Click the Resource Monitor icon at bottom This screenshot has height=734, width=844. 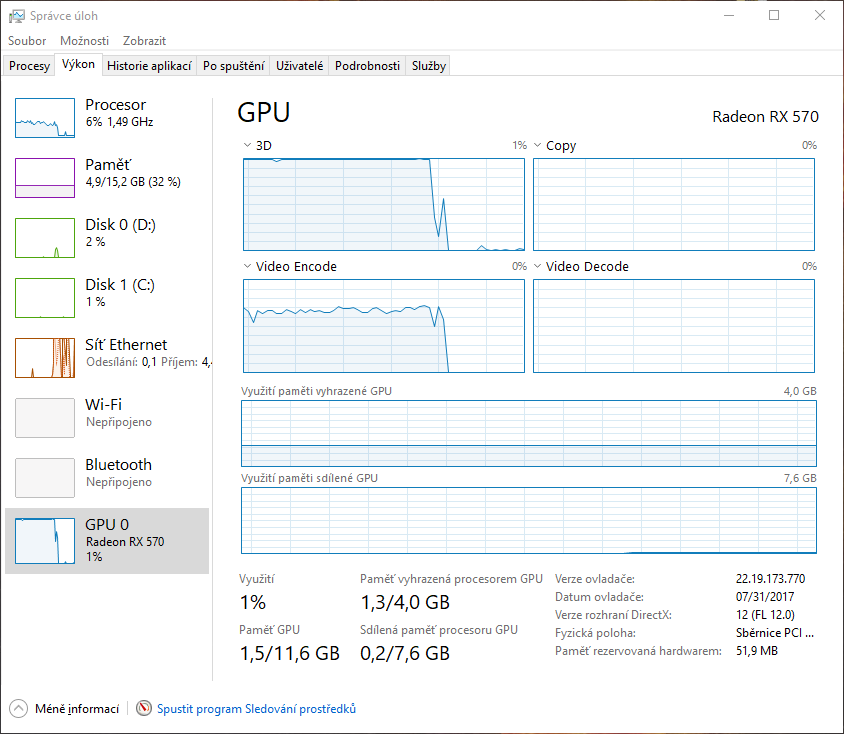coord(144,709)
